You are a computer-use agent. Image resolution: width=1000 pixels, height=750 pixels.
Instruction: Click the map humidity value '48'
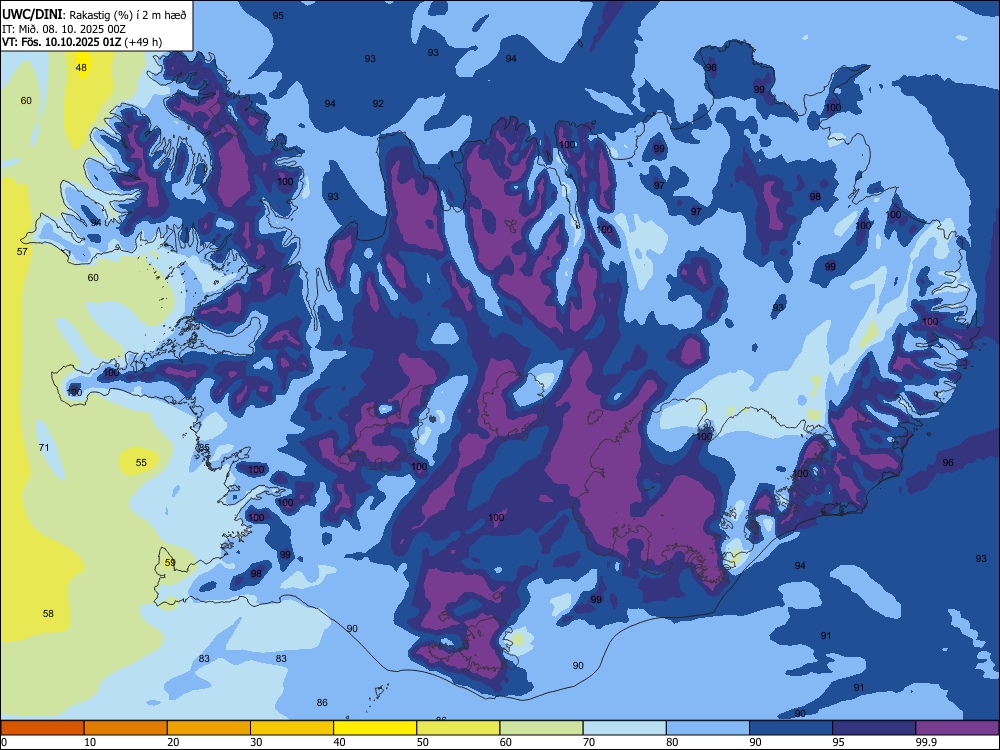tap(81, 68)
